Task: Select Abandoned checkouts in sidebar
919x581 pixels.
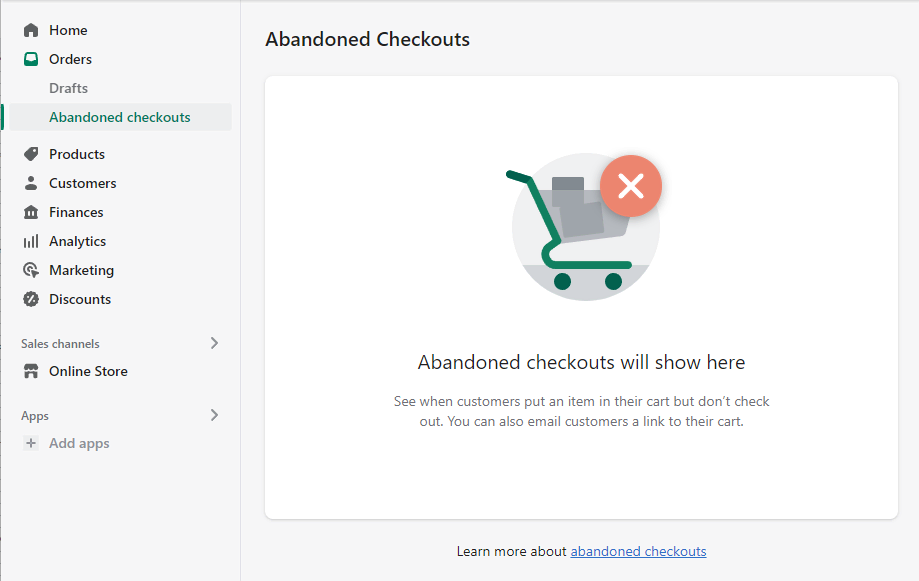Action: click(120, 117)
